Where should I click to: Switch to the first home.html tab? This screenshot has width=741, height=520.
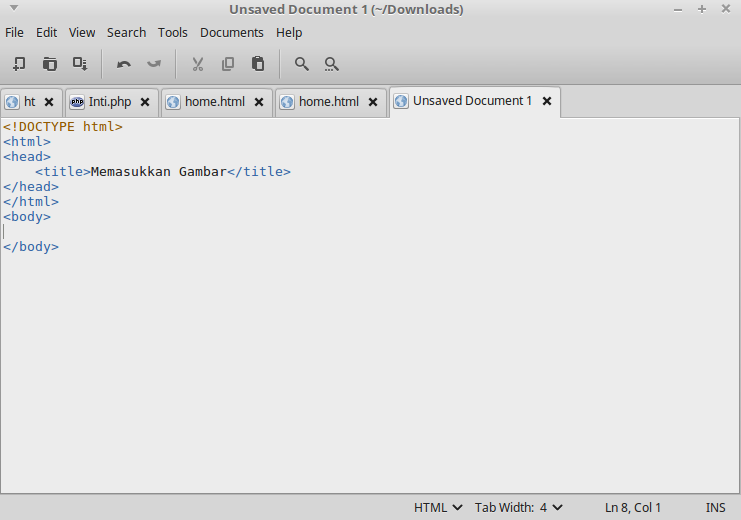215,102
